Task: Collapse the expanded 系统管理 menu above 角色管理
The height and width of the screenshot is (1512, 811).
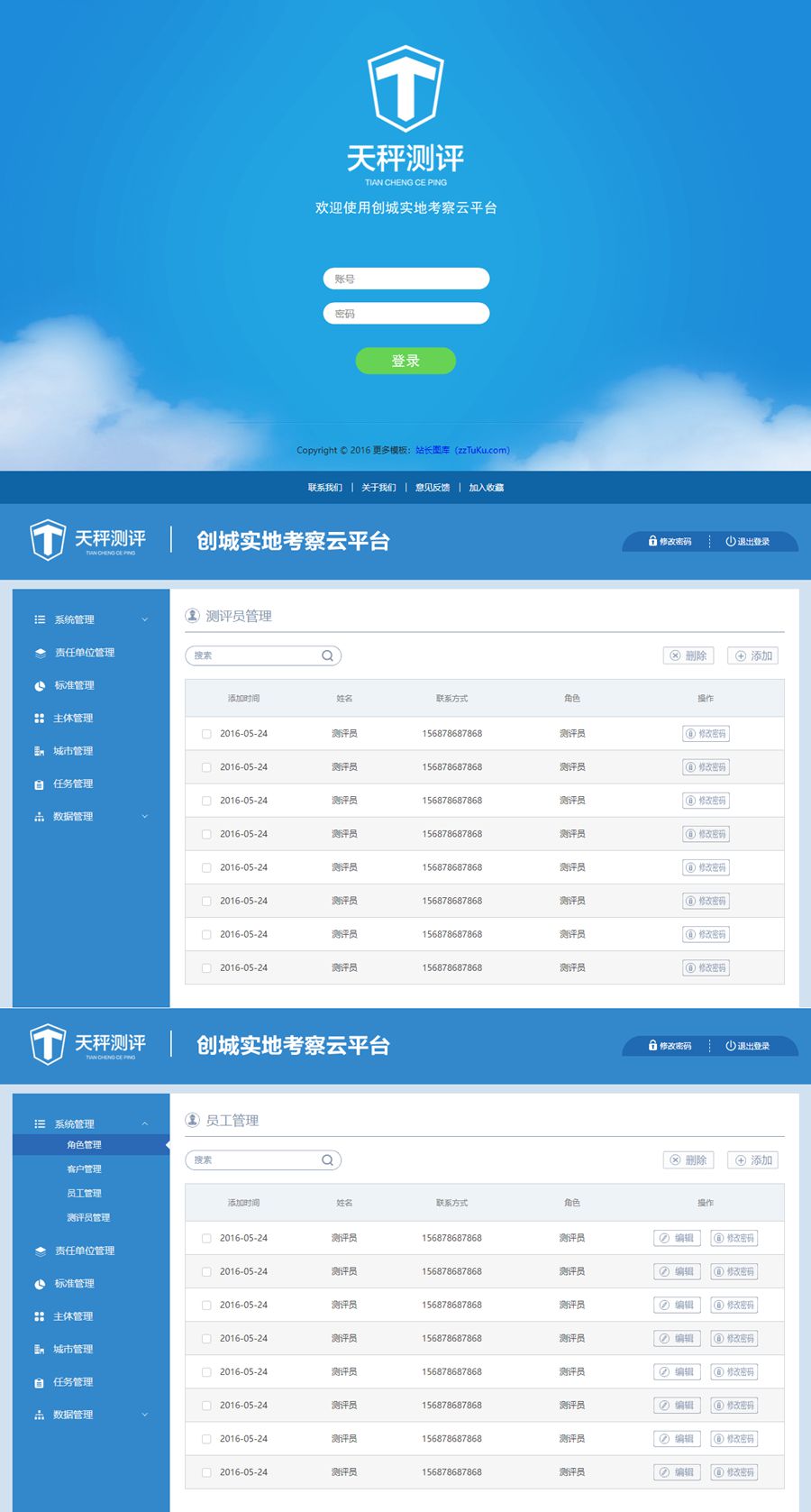Action: click(90, 1124)
